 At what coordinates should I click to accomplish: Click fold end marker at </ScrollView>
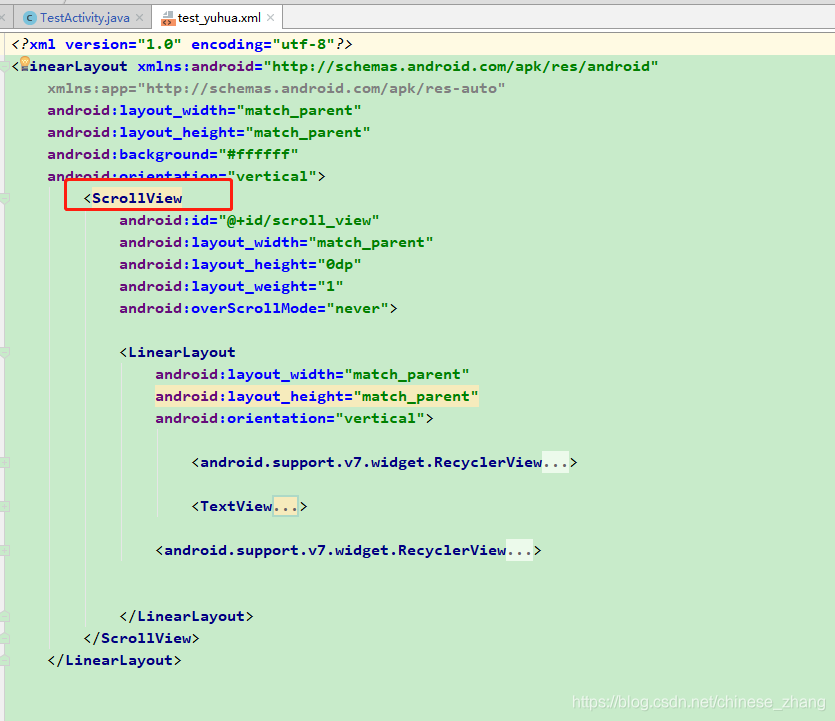coord(4,638)
